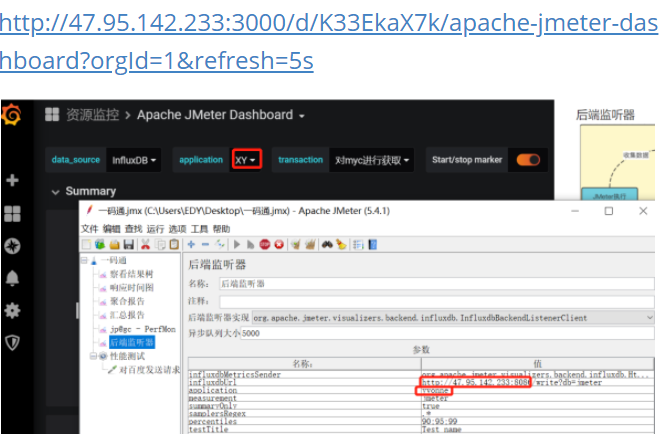Open the transaction 对myc进行获取 dropdown

(x=372, y=160)
